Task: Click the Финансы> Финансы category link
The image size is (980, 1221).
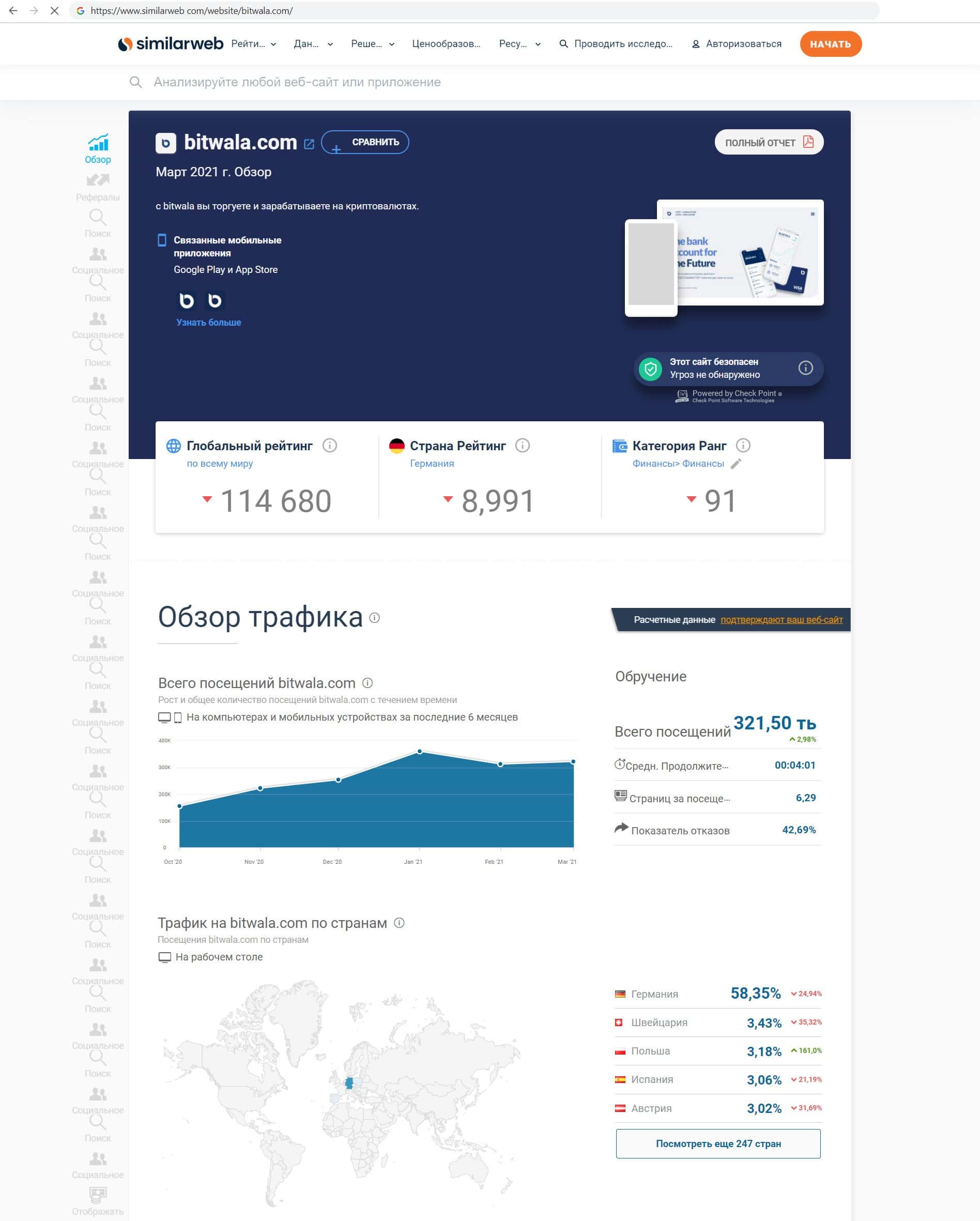Action: coord(678,463)
